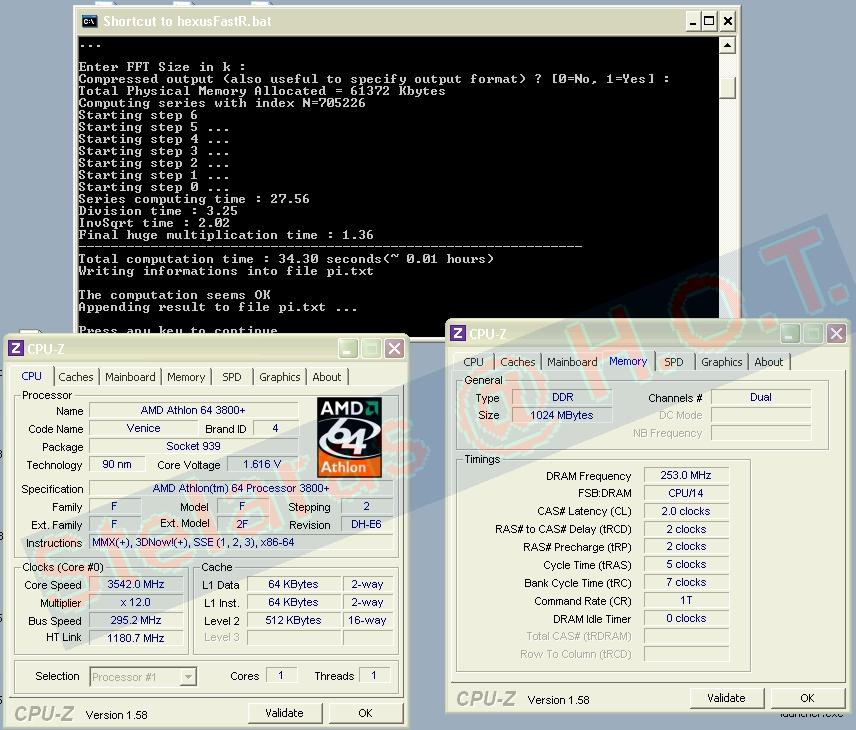
Task: Open About tab in right CPU-Z window
Action: coord(769,361)
